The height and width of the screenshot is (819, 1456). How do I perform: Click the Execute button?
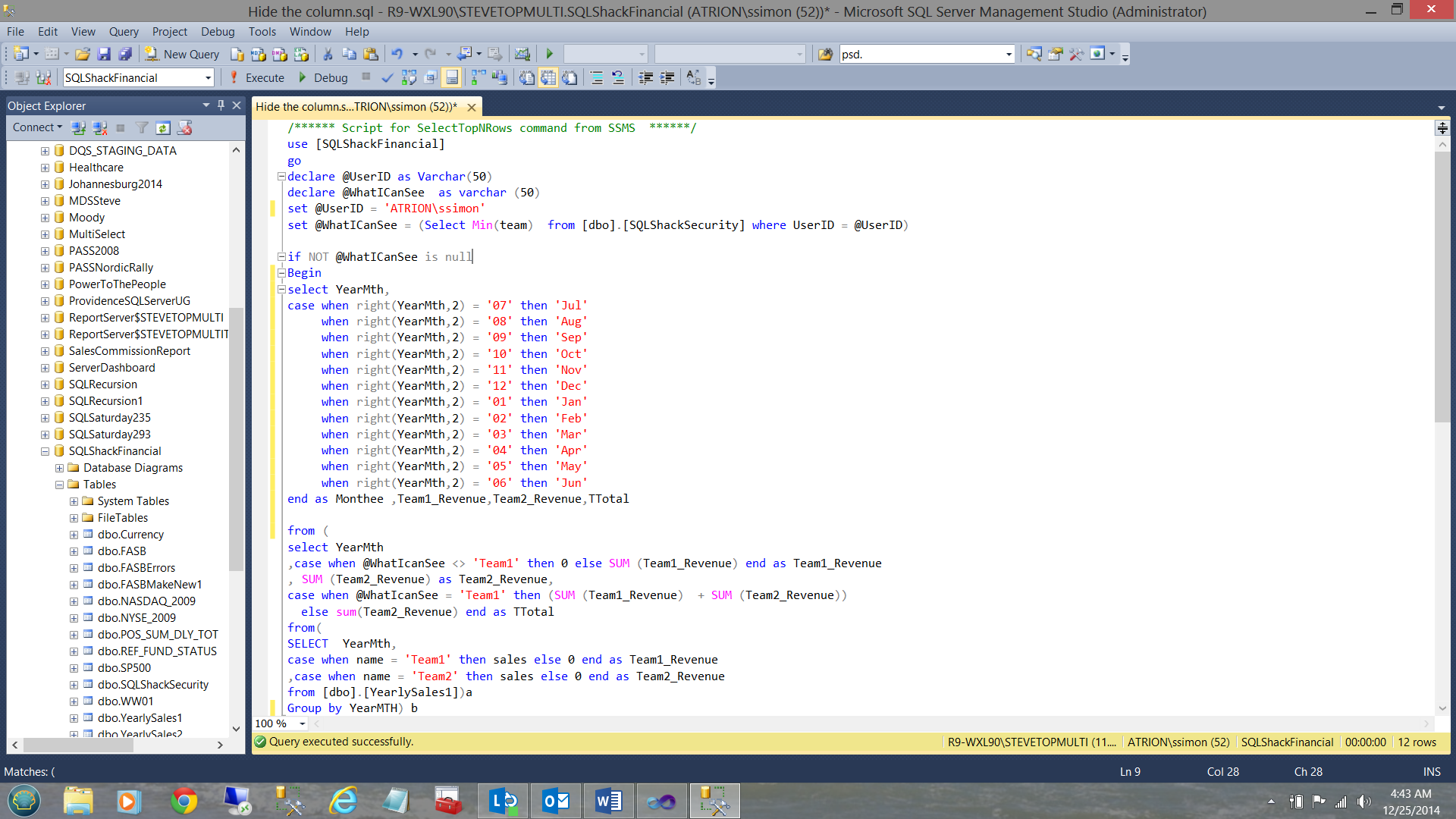click(258, 77)
